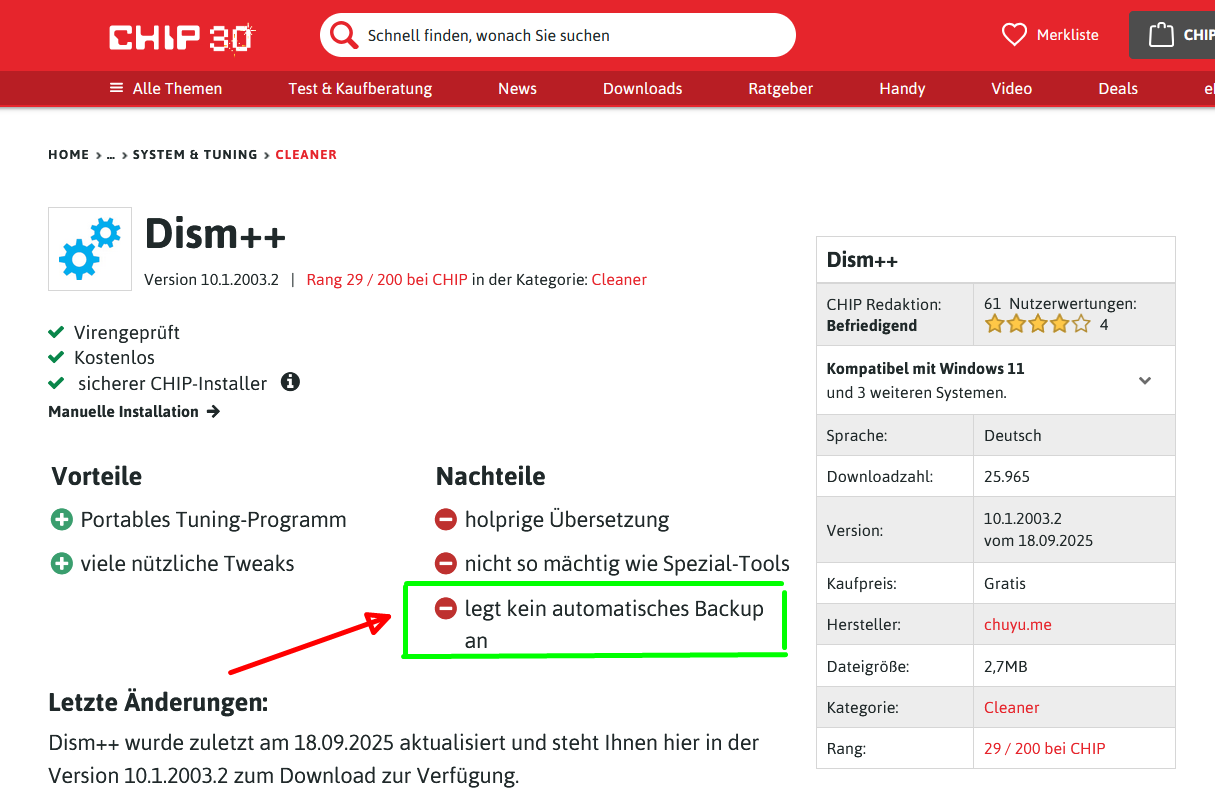This screenshot has width=1215, height=795.
Task: Click the info icon beside sicherer CHIP-Installer
Action: (290, 382)
